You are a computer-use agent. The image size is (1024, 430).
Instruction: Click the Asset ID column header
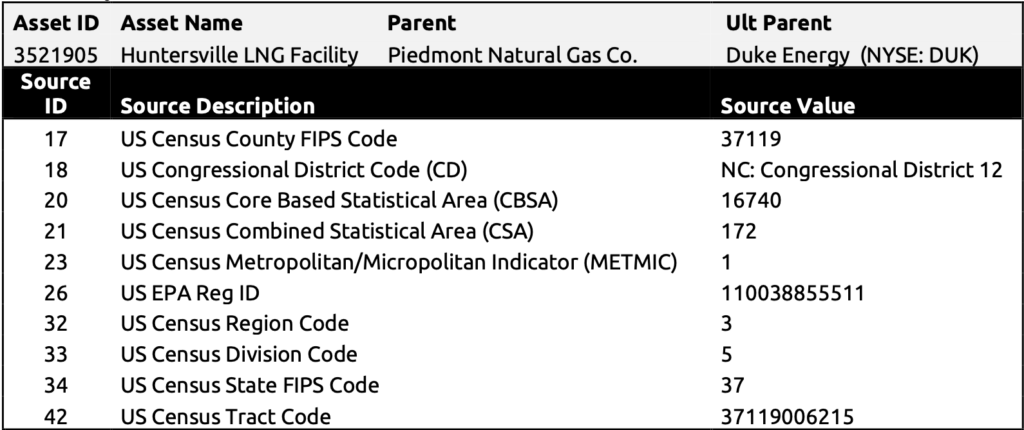tap(56, 23)
